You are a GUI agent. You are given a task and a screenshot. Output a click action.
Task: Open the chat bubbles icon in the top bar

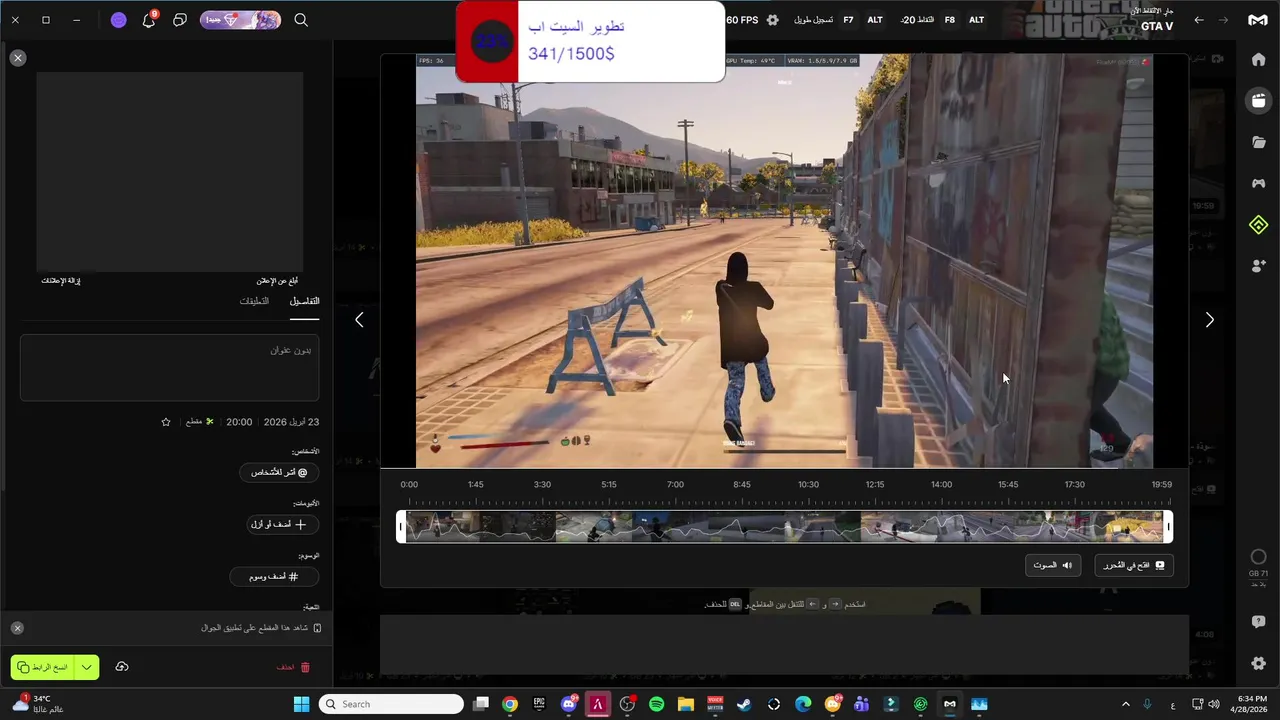coord(180,20)
